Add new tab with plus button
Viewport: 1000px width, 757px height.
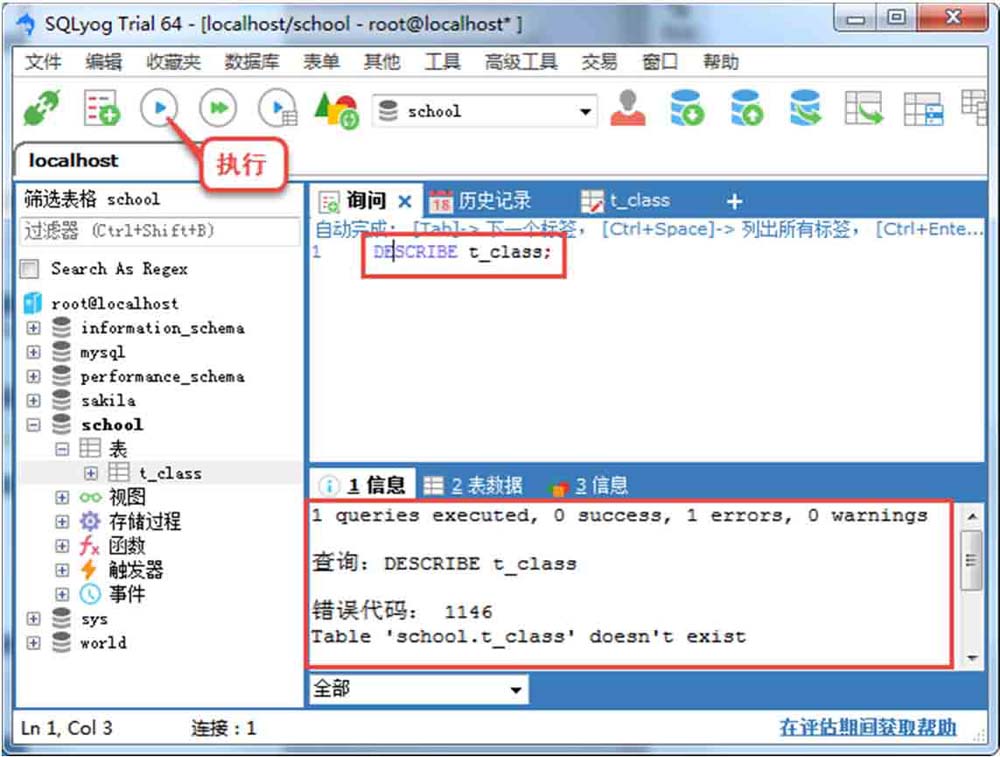tap(735, 202)
